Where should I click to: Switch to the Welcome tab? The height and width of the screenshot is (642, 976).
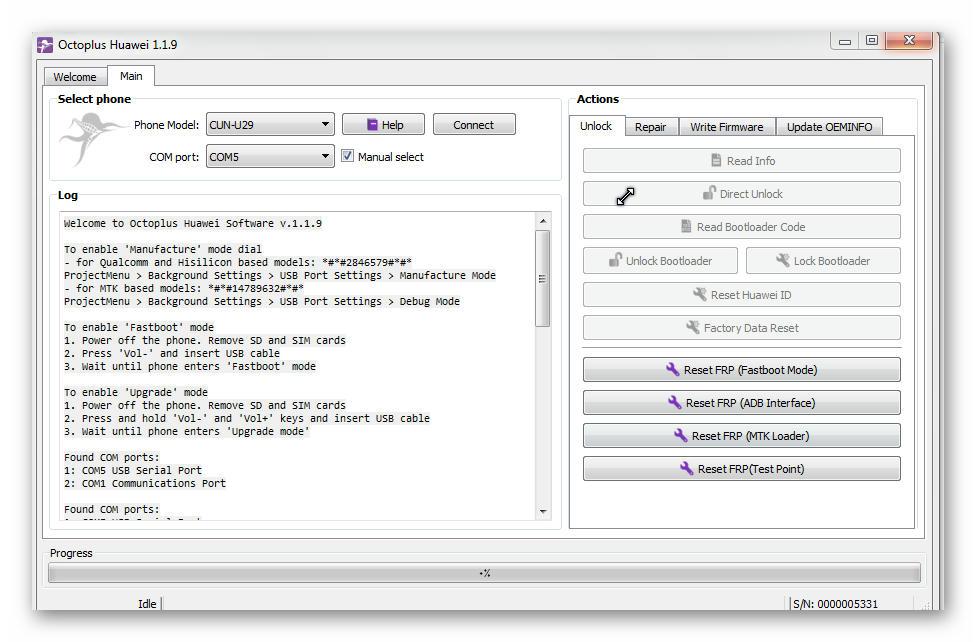click(x=75, y=77)
